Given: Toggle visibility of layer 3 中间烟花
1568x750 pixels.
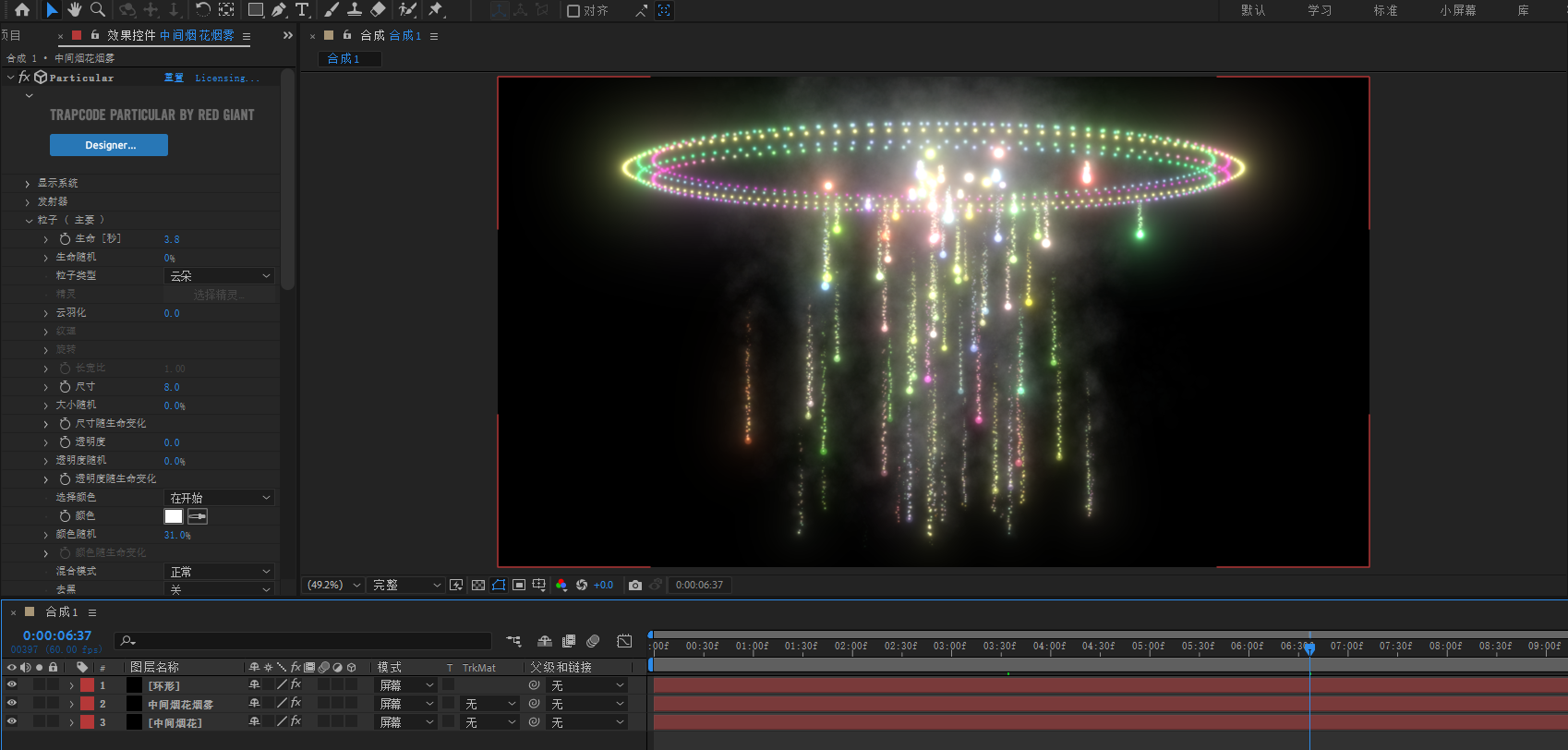Looking at the screenshot, I should 12,722.
